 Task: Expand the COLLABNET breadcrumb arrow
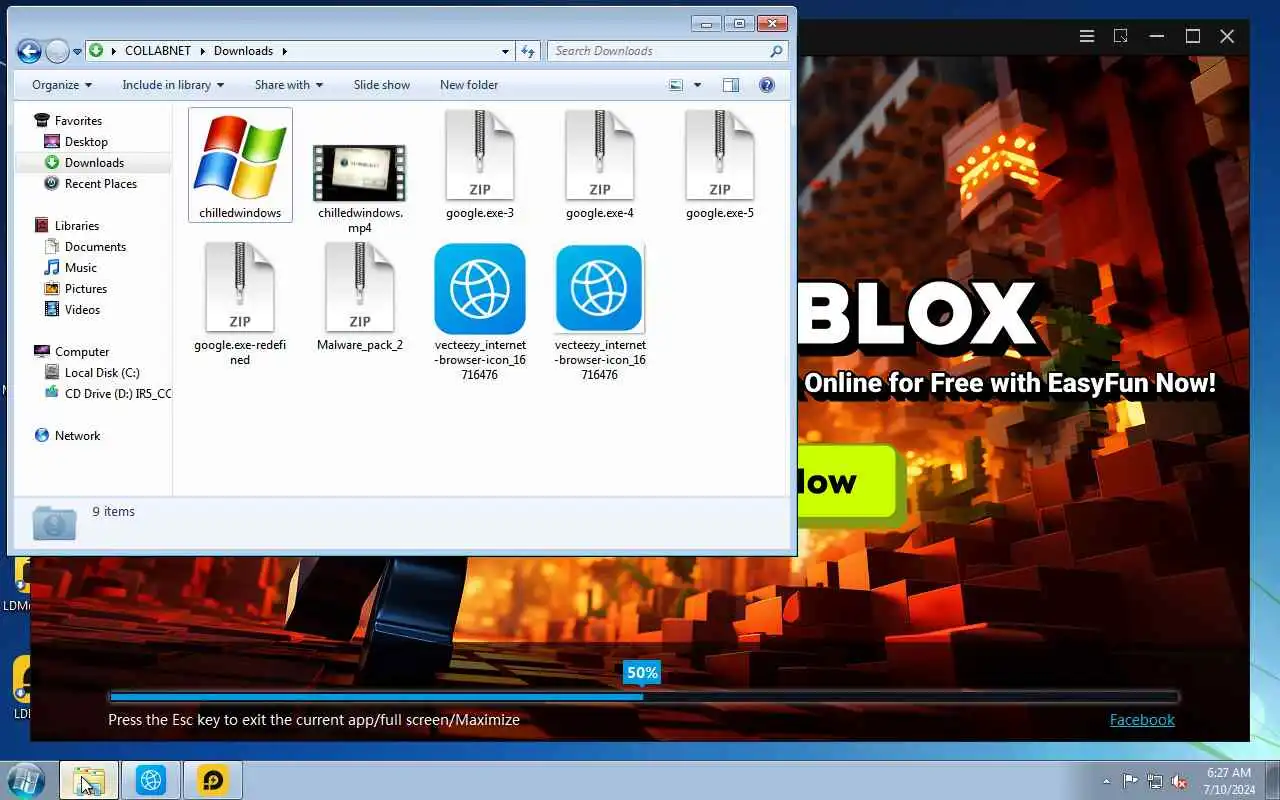[203, 51]
